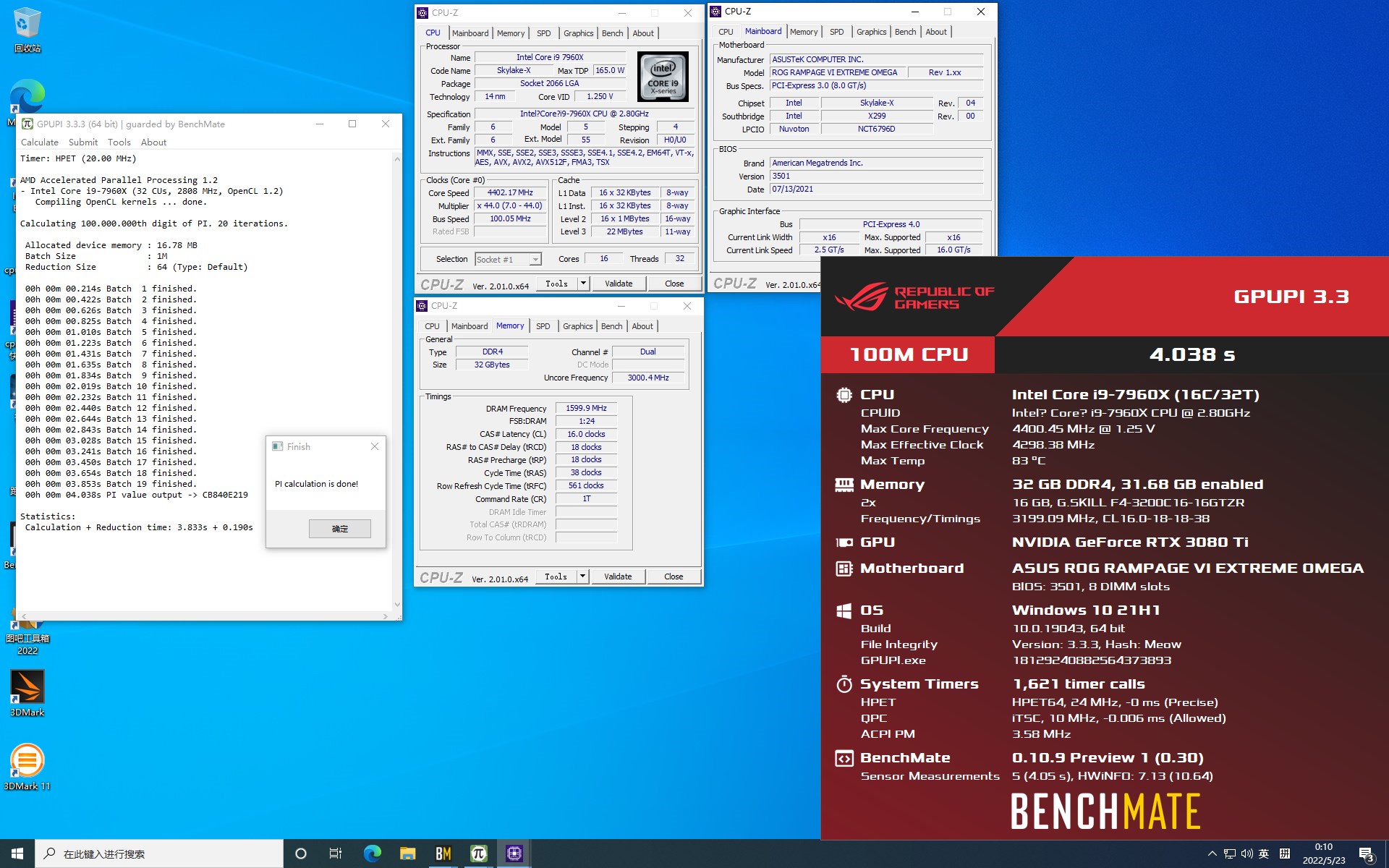Select Bench tab in CPU-Z Memory window
Viewport: 1389px width, 868px height.
click(612, 326)
